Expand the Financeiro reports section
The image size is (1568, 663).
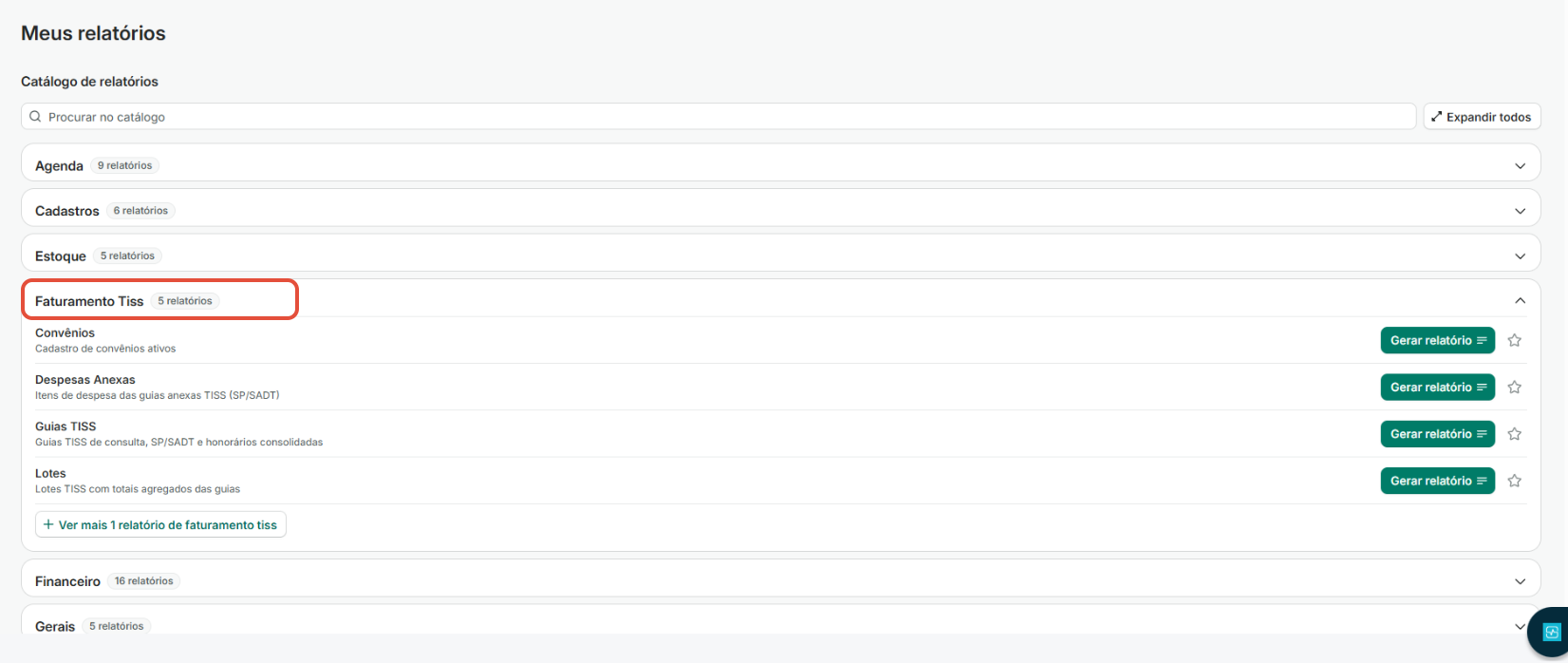(x=1520, y=581)
